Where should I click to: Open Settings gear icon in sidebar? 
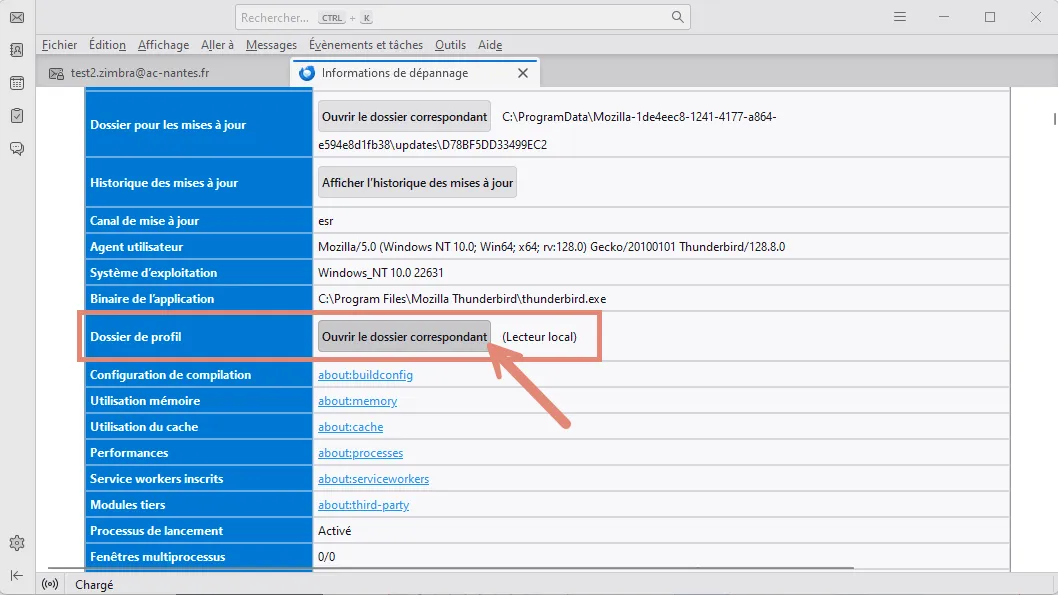[x=17, y=542]
